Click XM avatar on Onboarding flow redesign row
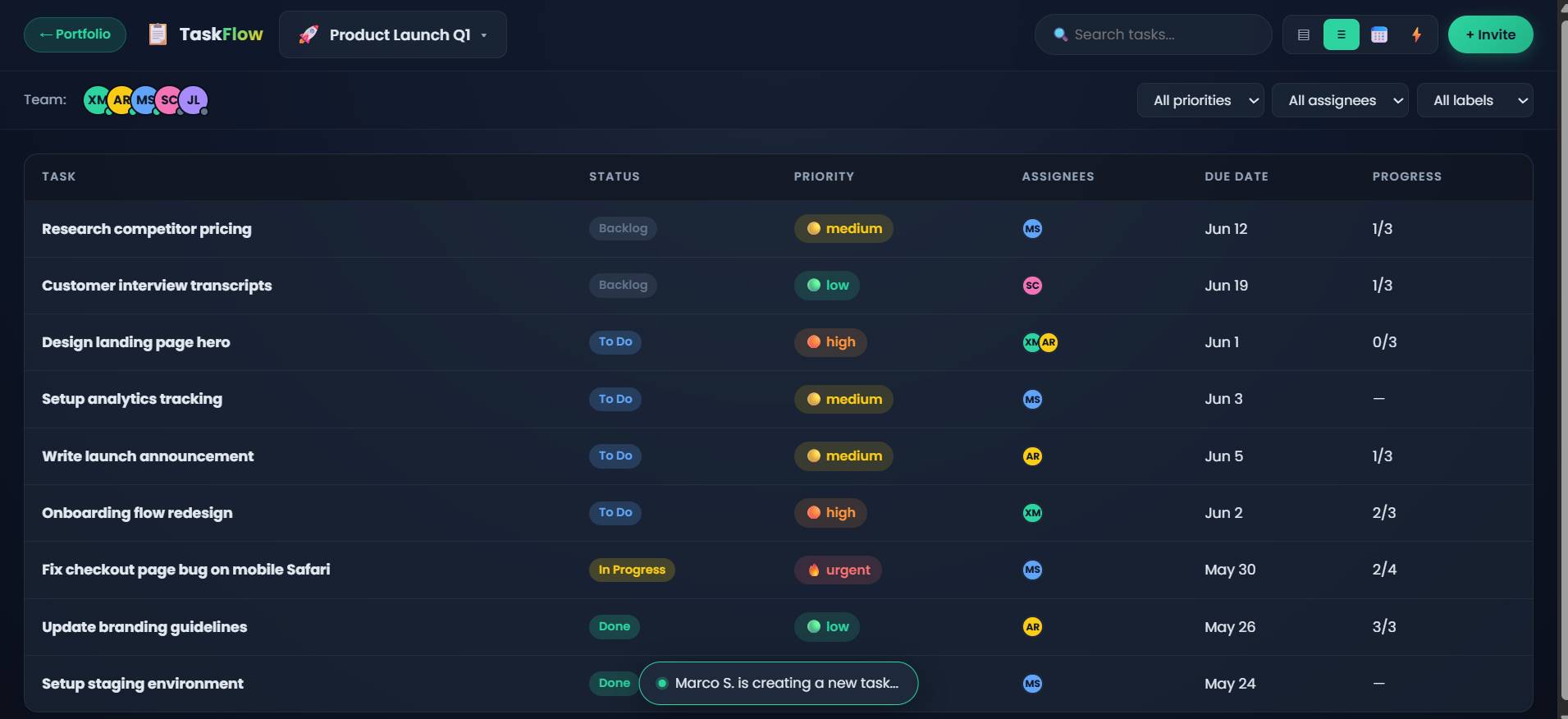 (x=1032, y=513)
